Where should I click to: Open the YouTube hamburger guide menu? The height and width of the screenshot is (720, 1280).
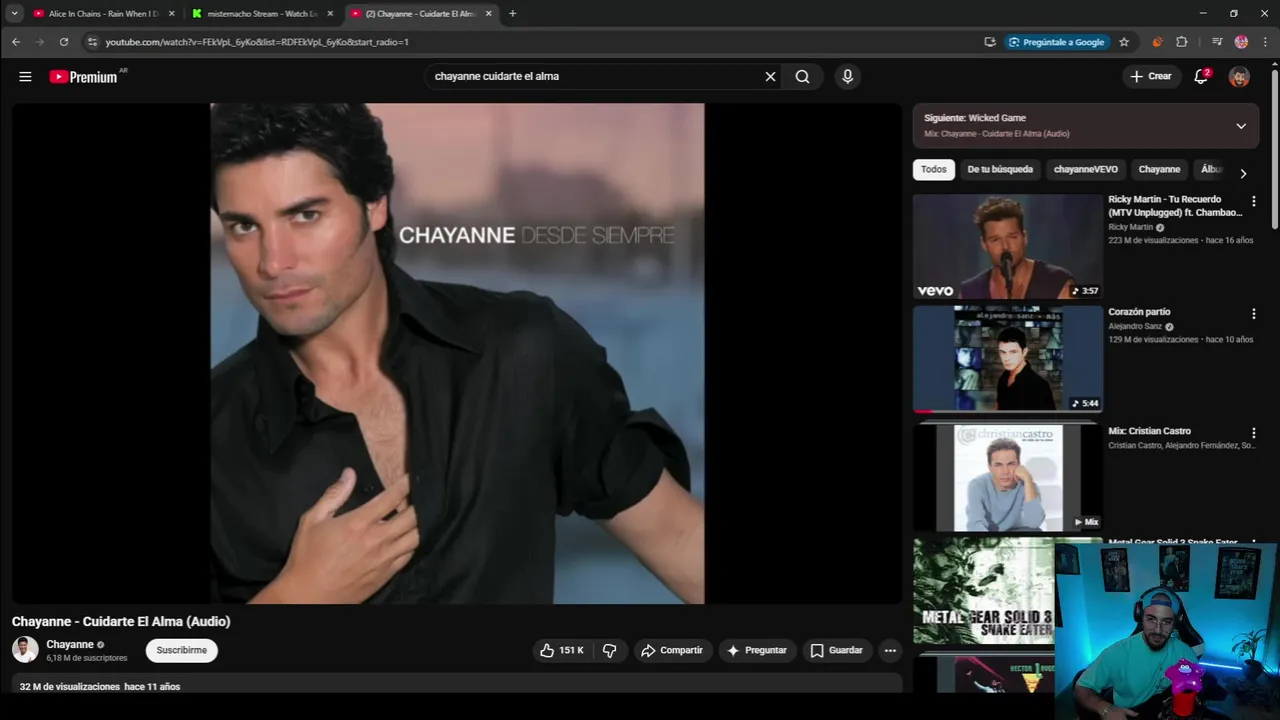click(x=25, y=76)
